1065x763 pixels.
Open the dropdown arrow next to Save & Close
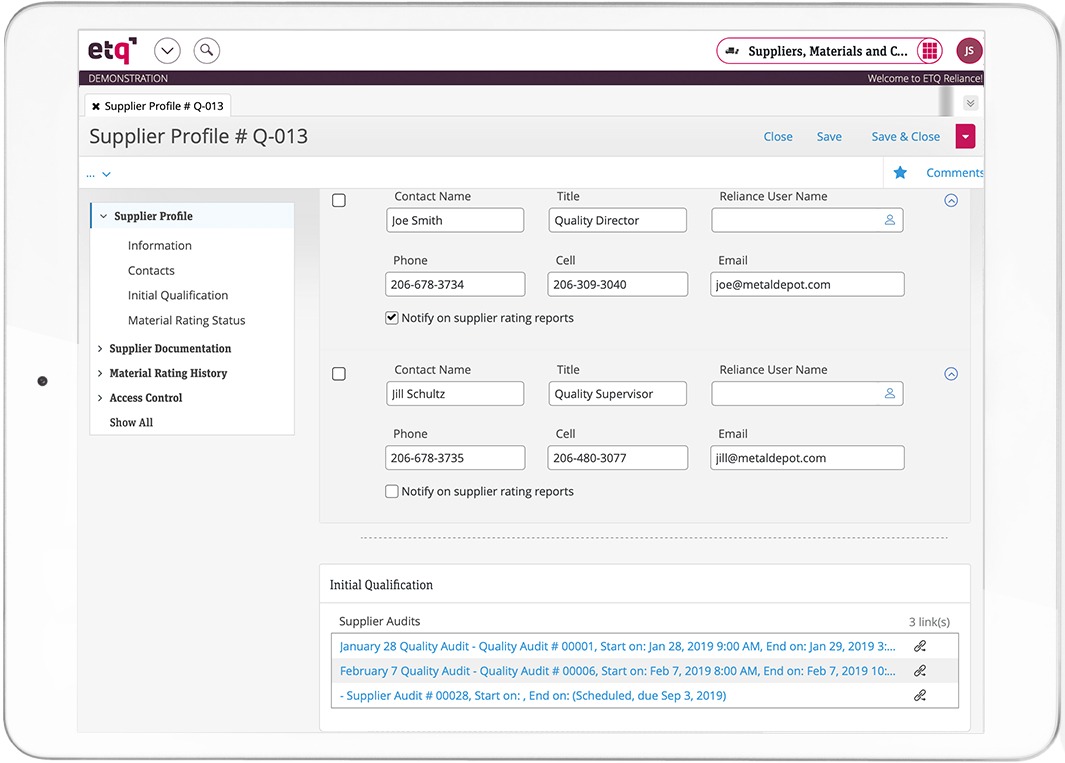965,137
